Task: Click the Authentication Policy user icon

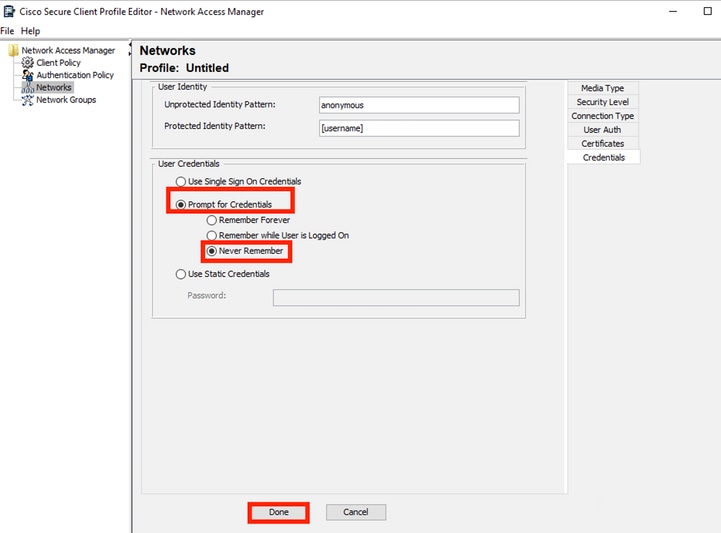Action: (28, 75)
